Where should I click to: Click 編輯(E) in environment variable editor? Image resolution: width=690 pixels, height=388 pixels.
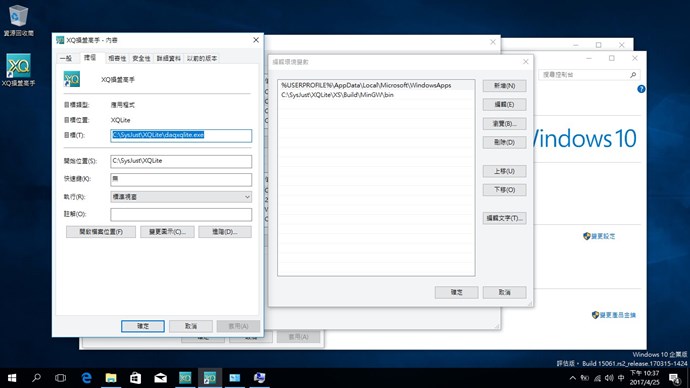[504, 105]
